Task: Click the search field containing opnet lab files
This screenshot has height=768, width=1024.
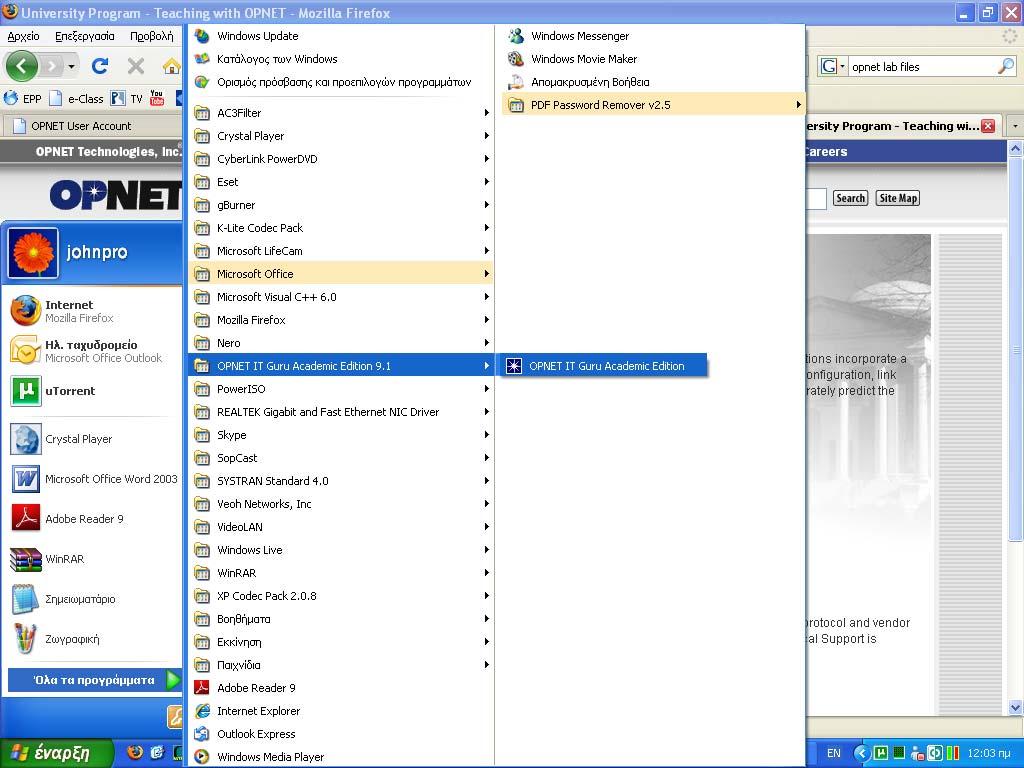Action: tap(922, 66)
